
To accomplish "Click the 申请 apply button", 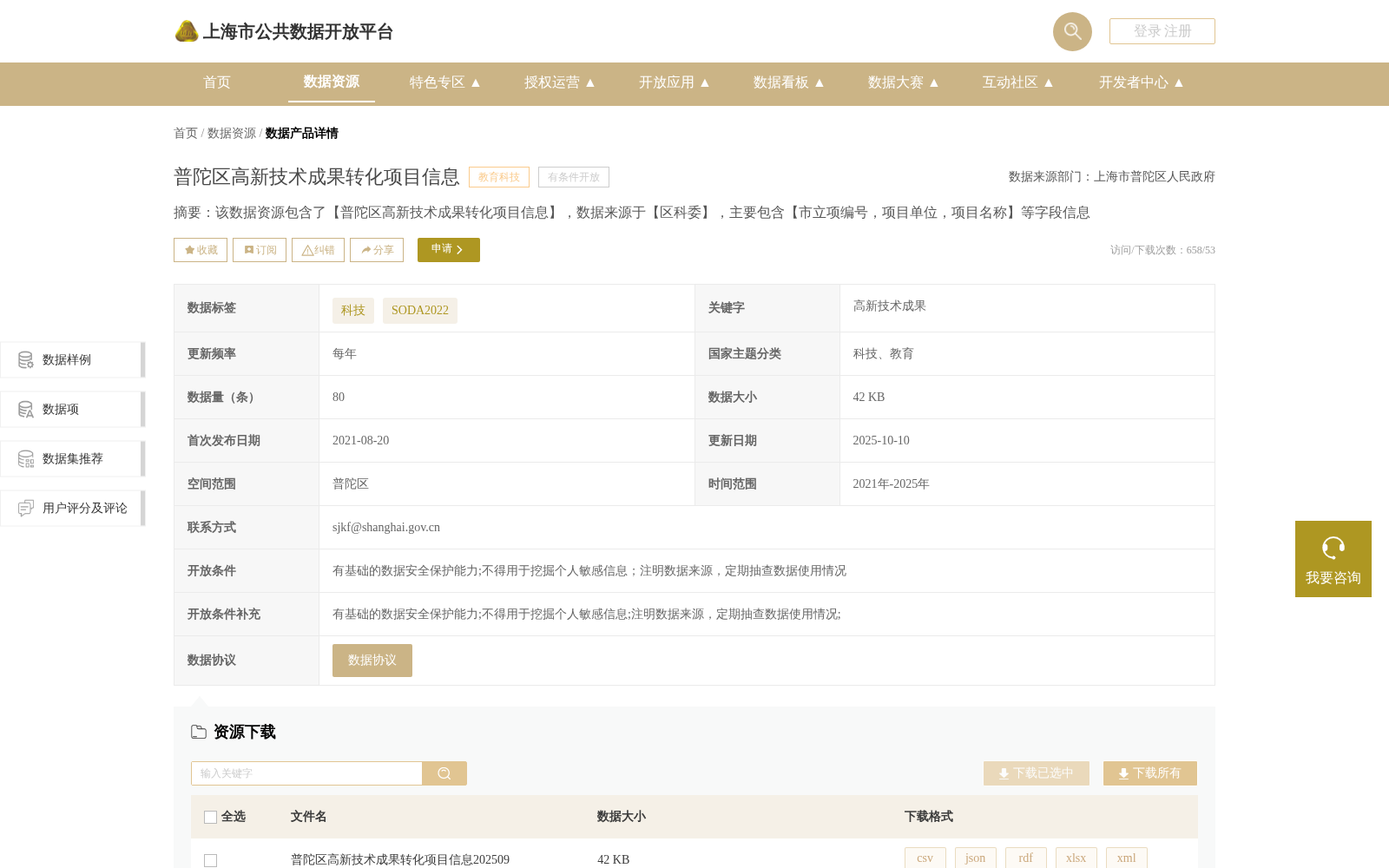I will click(449, 250).
